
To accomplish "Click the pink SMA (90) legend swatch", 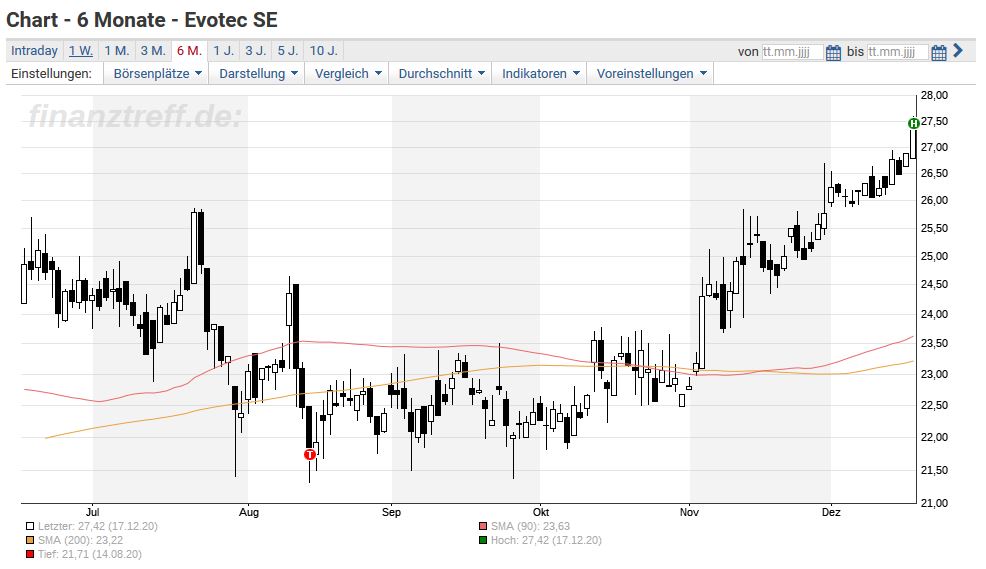I will pyautogui.click(x=483, y=526).
